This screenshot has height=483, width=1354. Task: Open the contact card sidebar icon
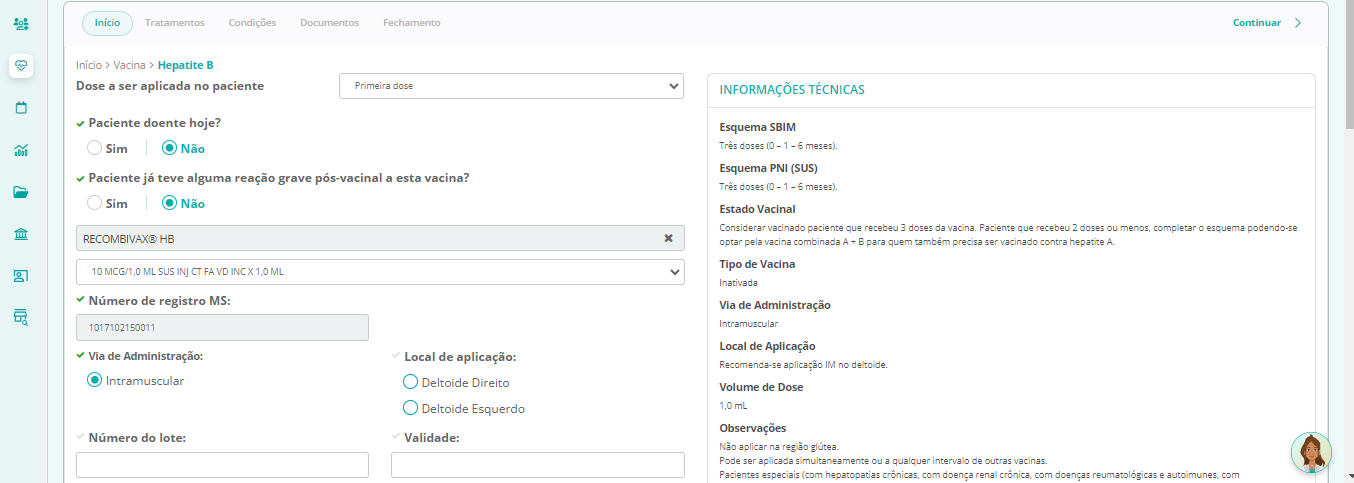point(21,276)
